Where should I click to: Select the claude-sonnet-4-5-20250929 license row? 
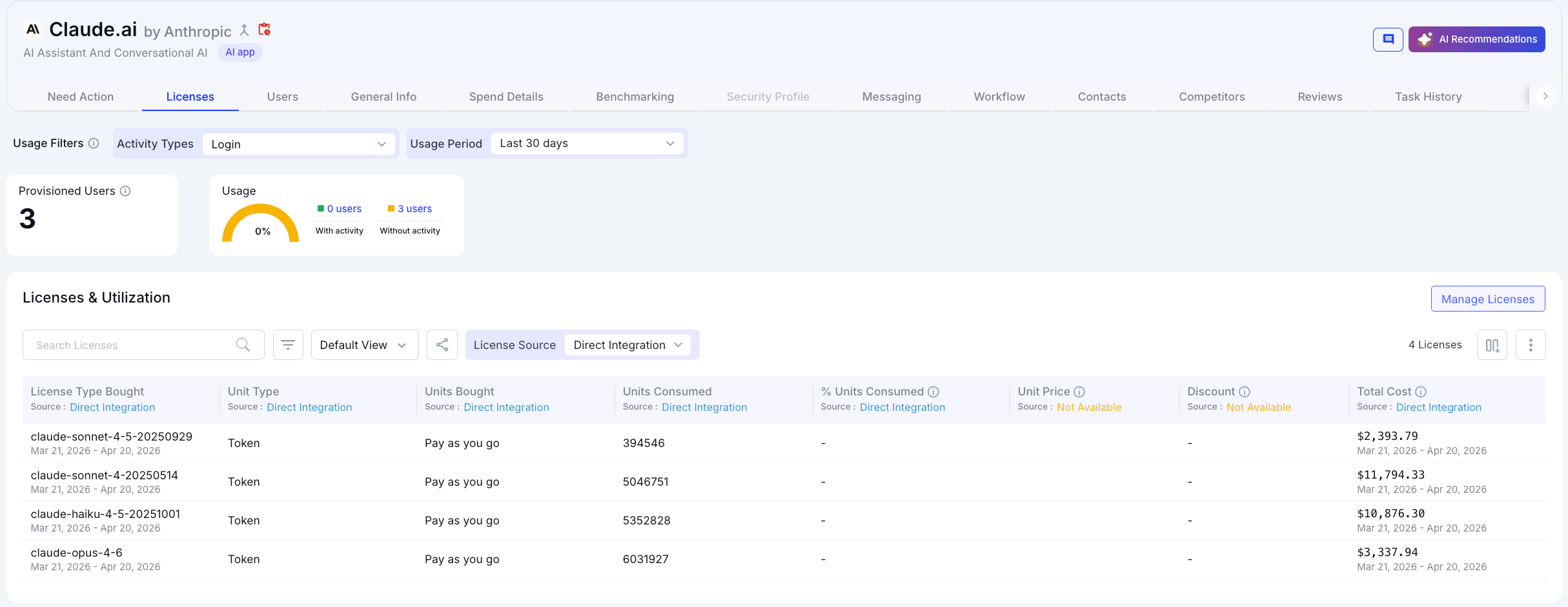784,443
